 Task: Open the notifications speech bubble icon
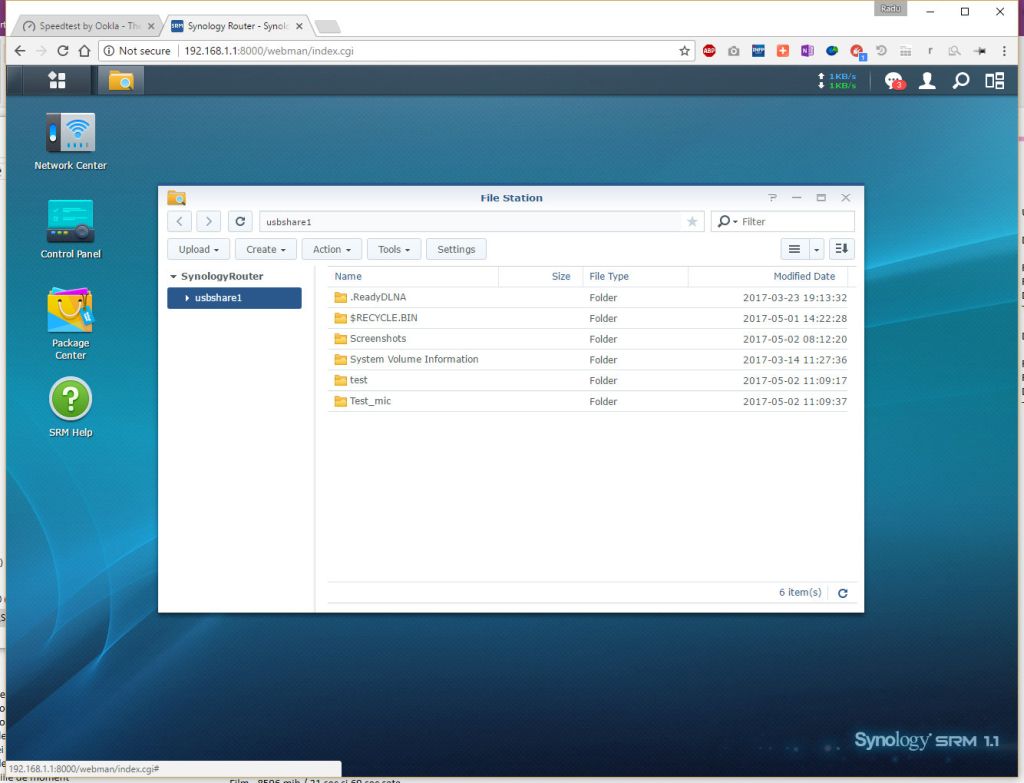[x=893, y=81]
